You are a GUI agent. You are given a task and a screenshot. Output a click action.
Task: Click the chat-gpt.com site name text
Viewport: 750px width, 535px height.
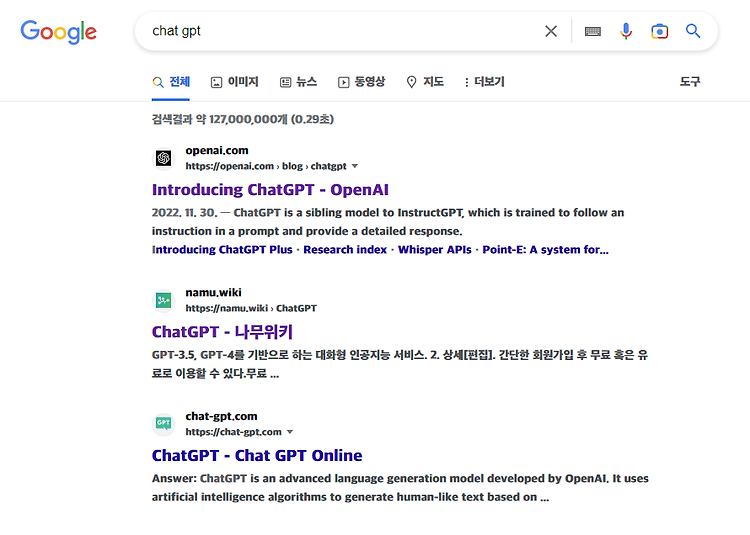click(x=221, y=416)
